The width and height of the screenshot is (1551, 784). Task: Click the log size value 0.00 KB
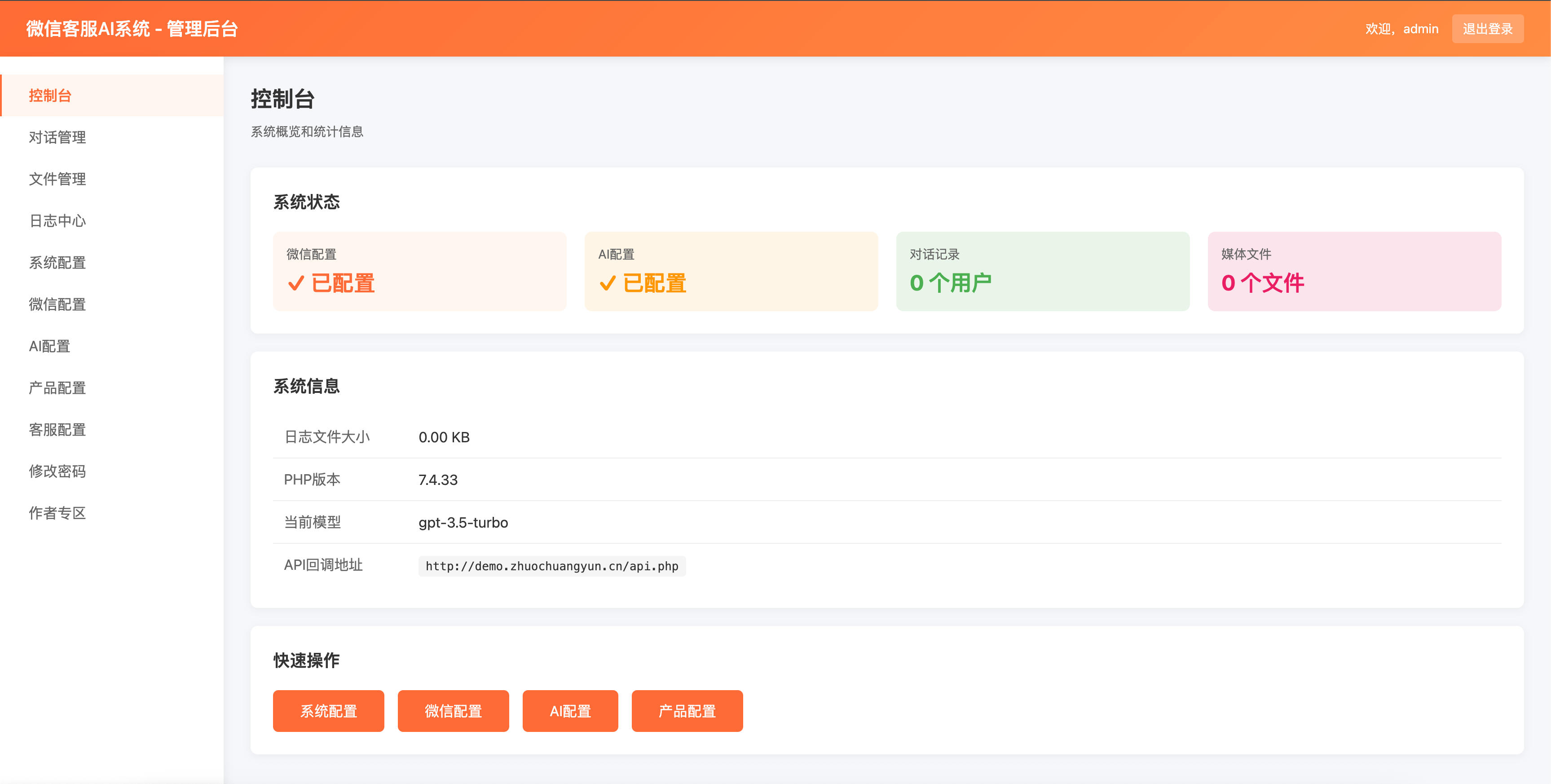[x=444, y=437]
